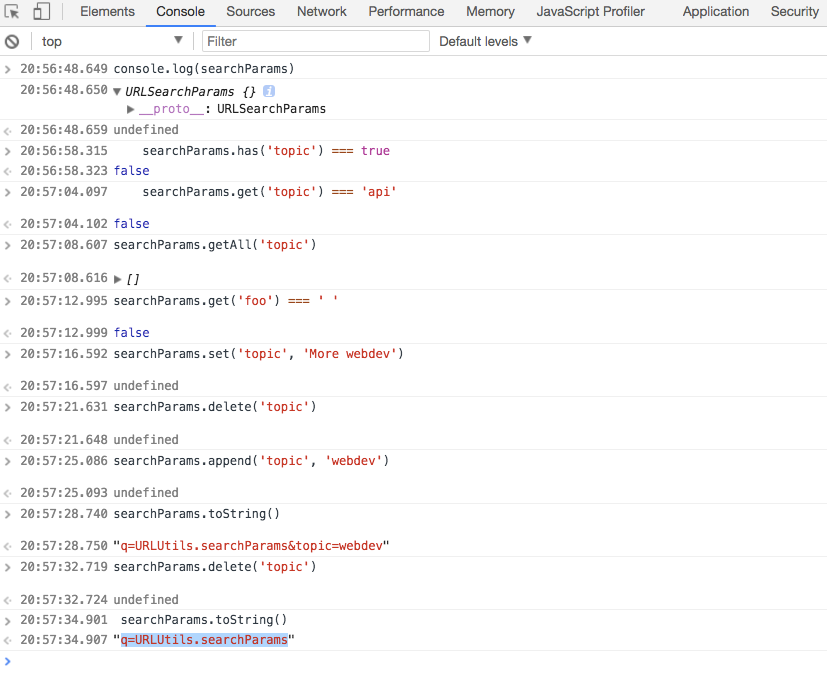This screenshot has height=679, width=827.
Task: Collapse the URLSearchParams {} object
Action: (117, 92)
